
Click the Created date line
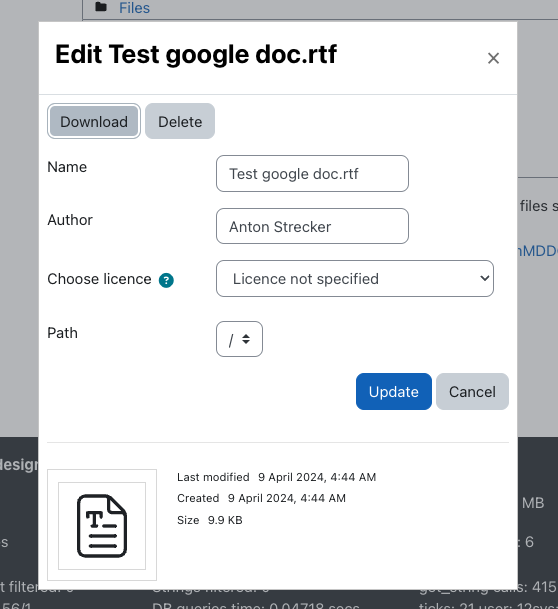click(261, 498)
